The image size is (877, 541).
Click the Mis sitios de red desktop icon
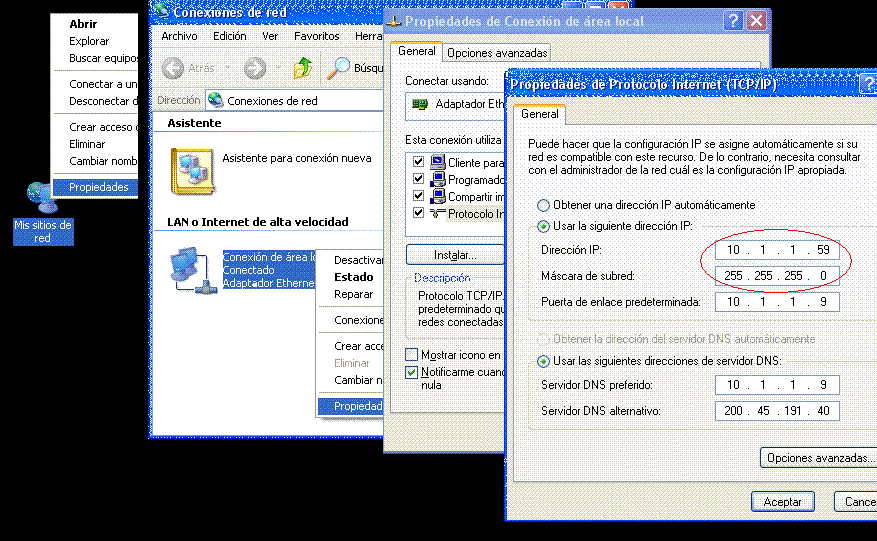coord(42,200)
